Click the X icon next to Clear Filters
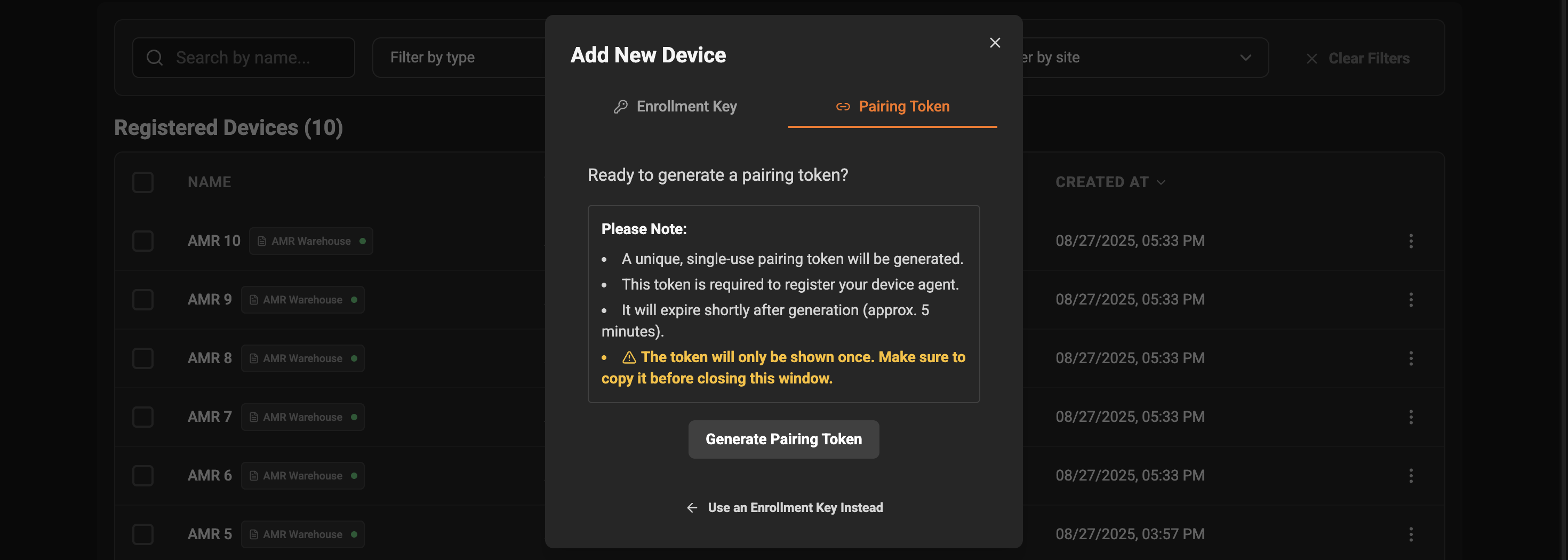Screen dimensions: 1568x560 coord(1312,59)
